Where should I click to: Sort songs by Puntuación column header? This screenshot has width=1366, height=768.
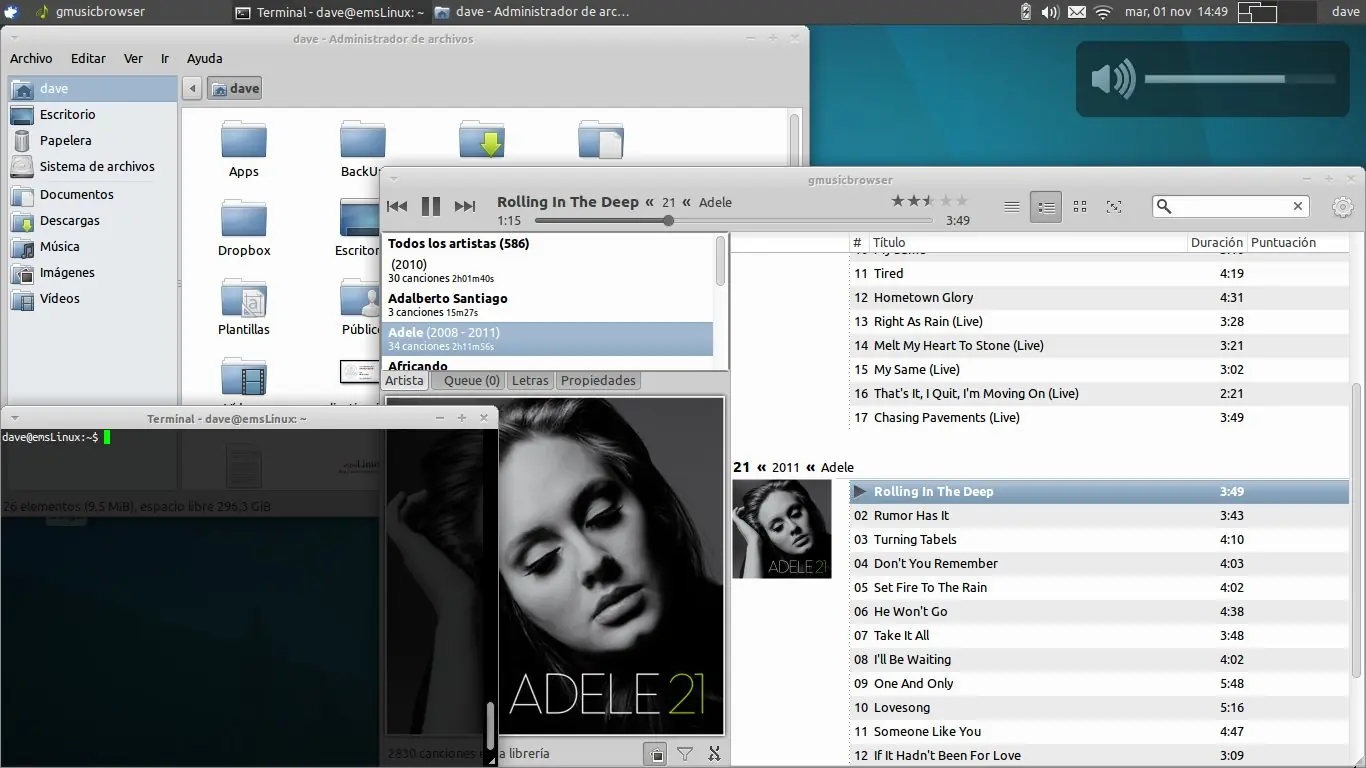[1296, 243]
